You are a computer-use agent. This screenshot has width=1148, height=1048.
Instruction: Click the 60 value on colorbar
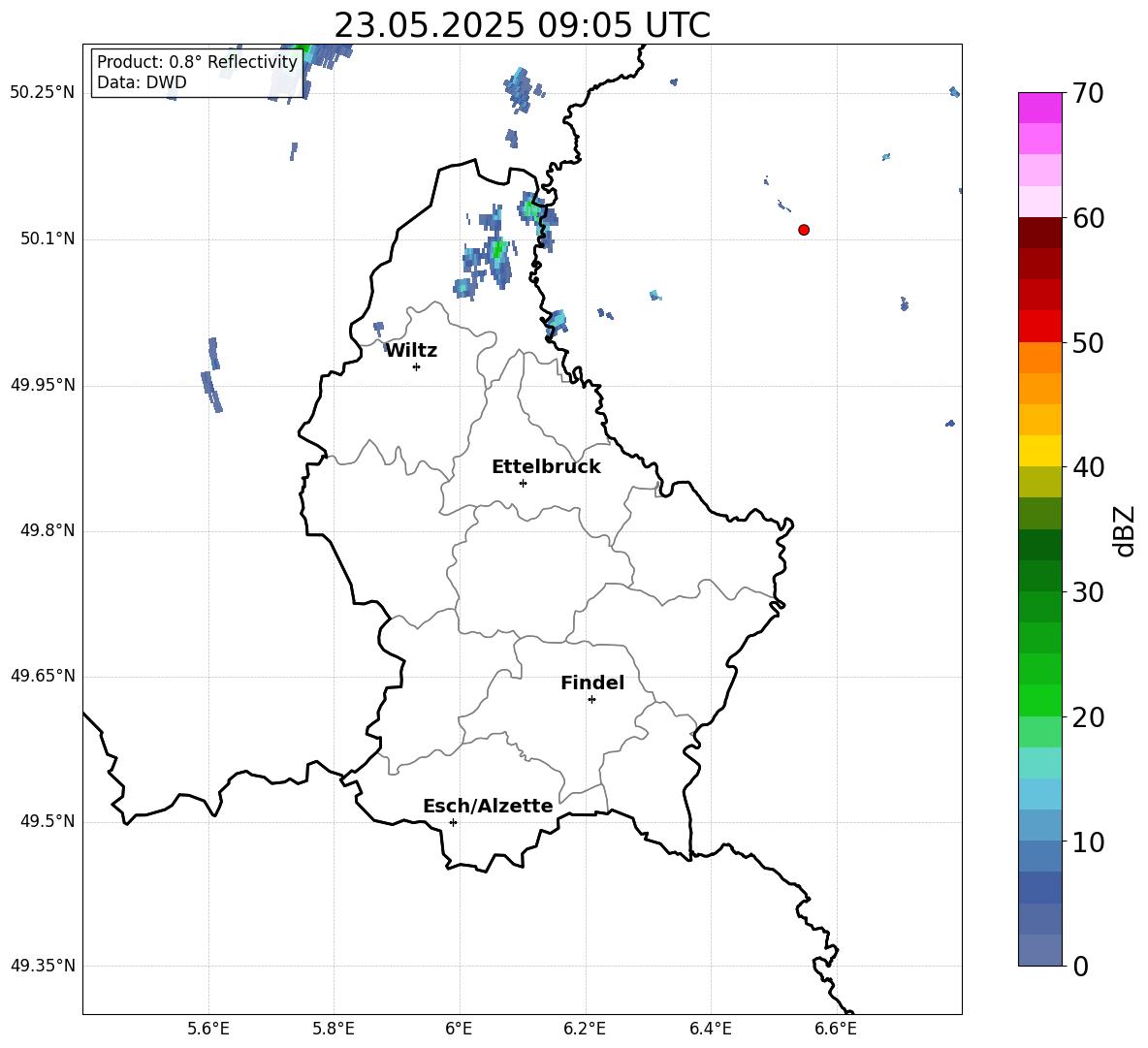tap(1088, 218)
